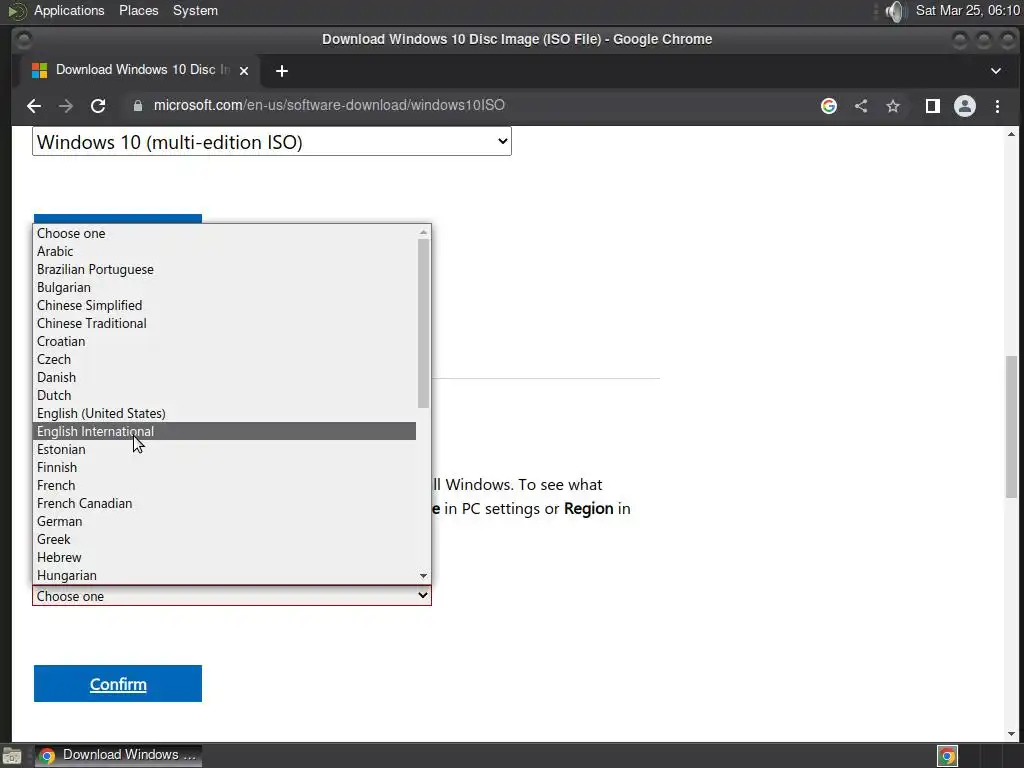Click the page vertical scrollbar thumb
The image size is (1024, 768).
tap(1012, 427)
